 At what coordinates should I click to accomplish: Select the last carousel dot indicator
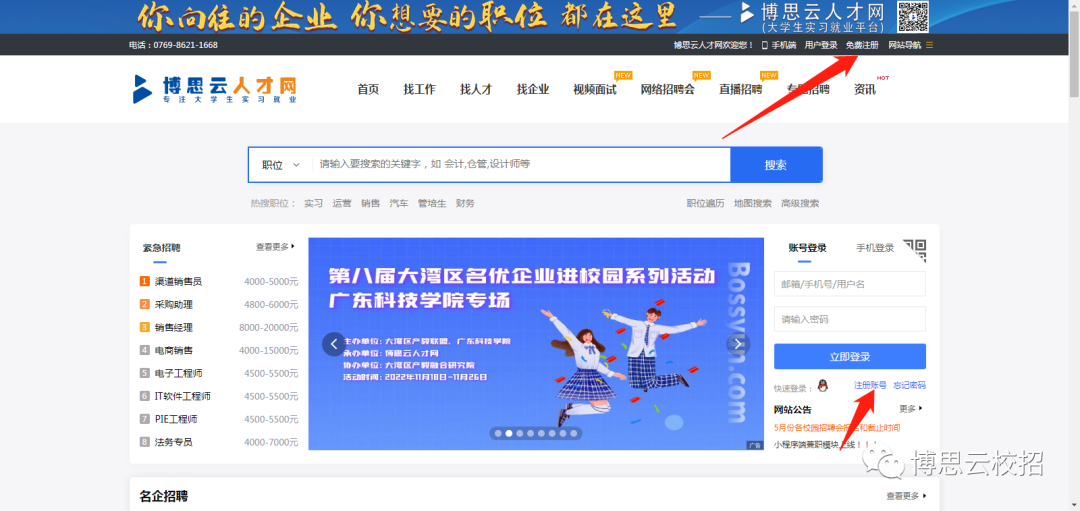[x=574, y=433]
